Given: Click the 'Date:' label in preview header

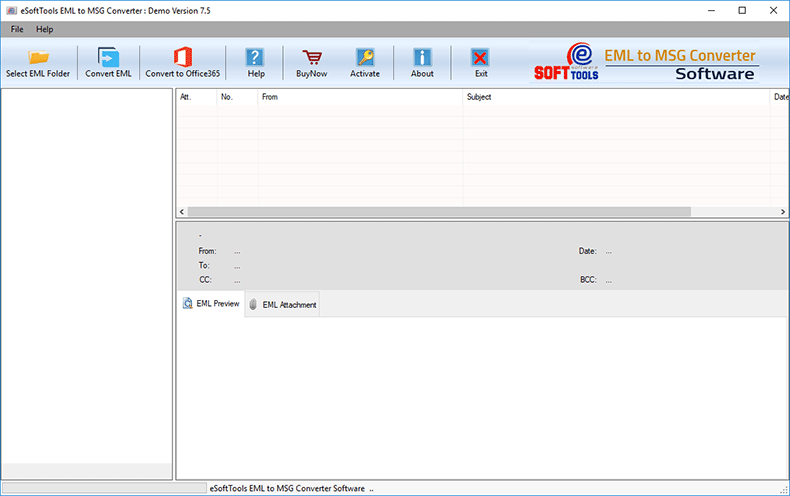Looking at the screenshot, I should 587,251.
